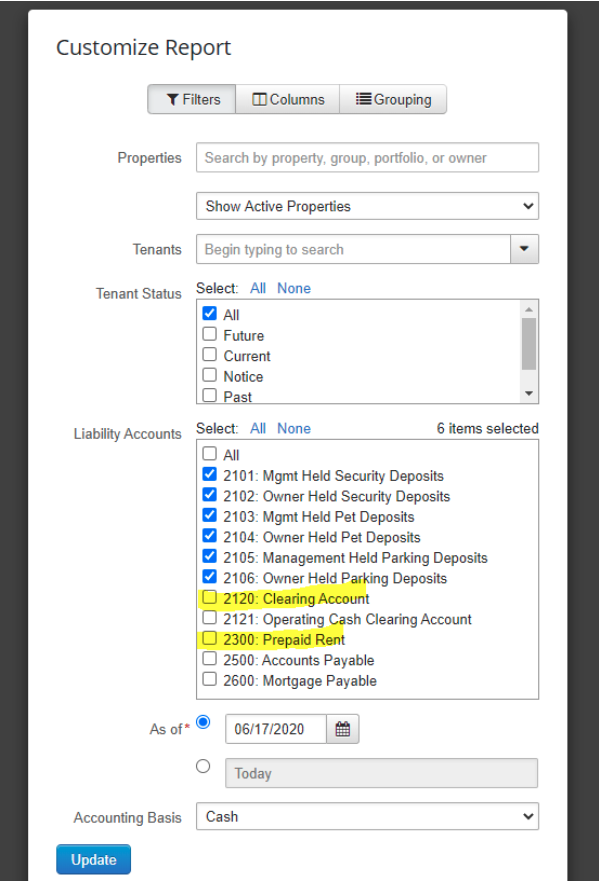Click the None link for Liability Accounts

pos(294,428)
